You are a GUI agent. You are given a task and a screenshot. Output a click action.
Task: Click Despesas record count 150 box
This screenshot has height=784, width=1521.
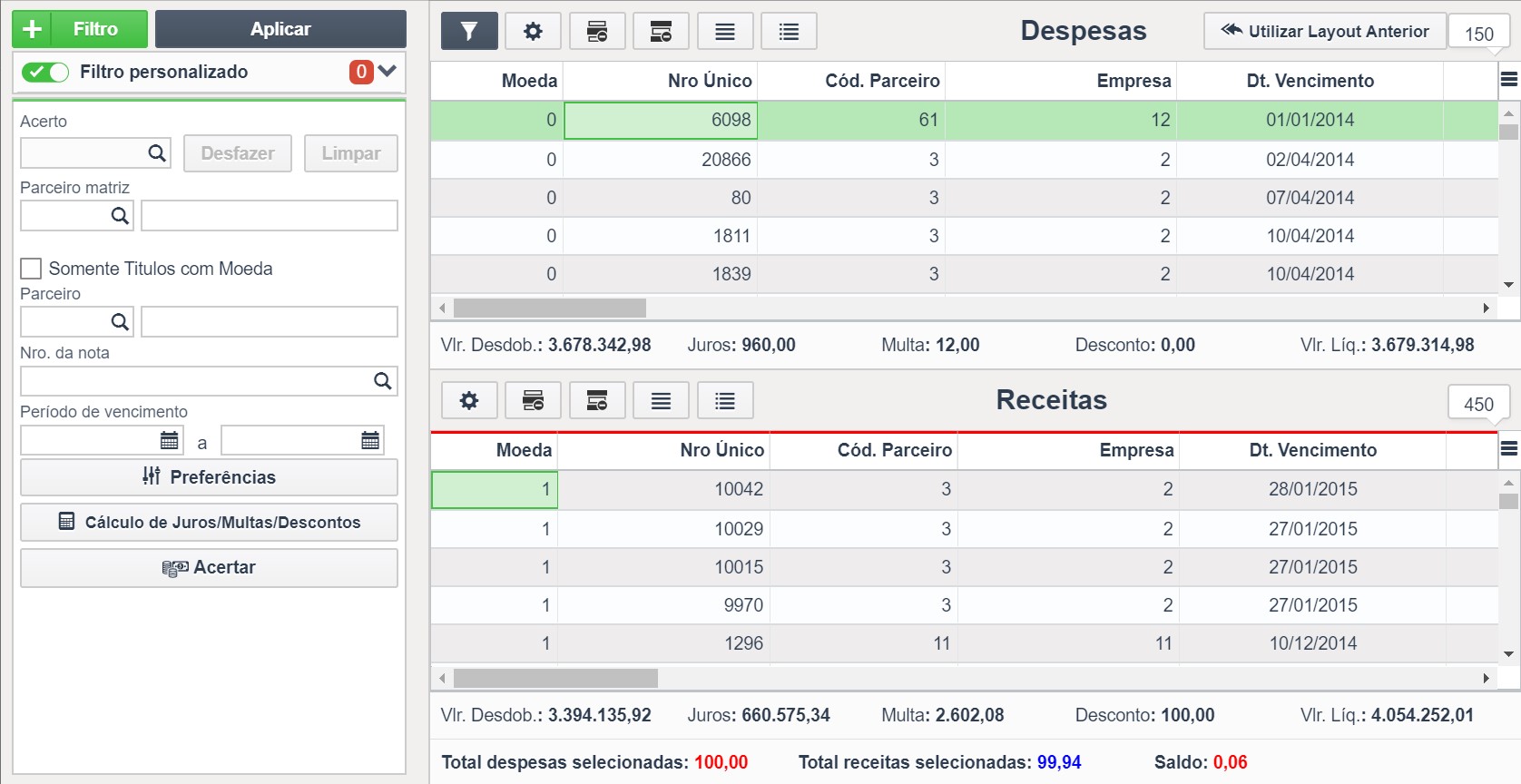click(1479, 34)
